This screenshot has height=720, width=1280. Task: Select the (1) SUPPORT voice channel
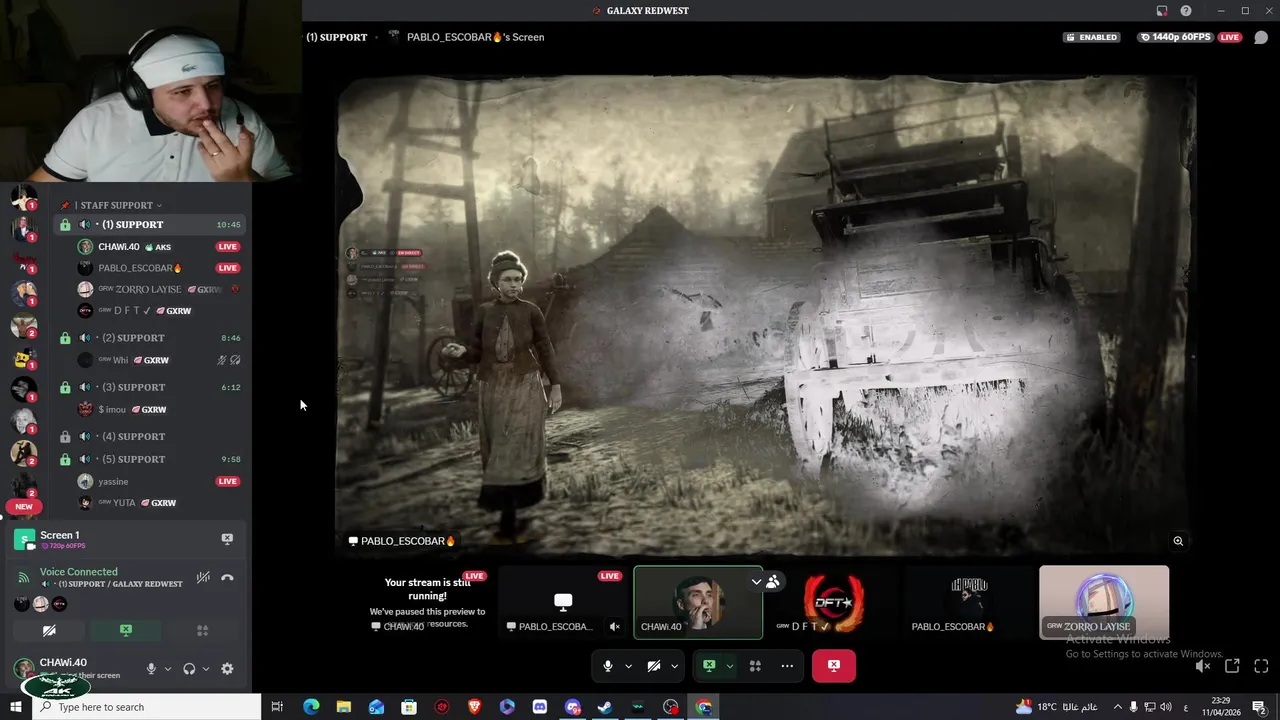tap(150, 225)
